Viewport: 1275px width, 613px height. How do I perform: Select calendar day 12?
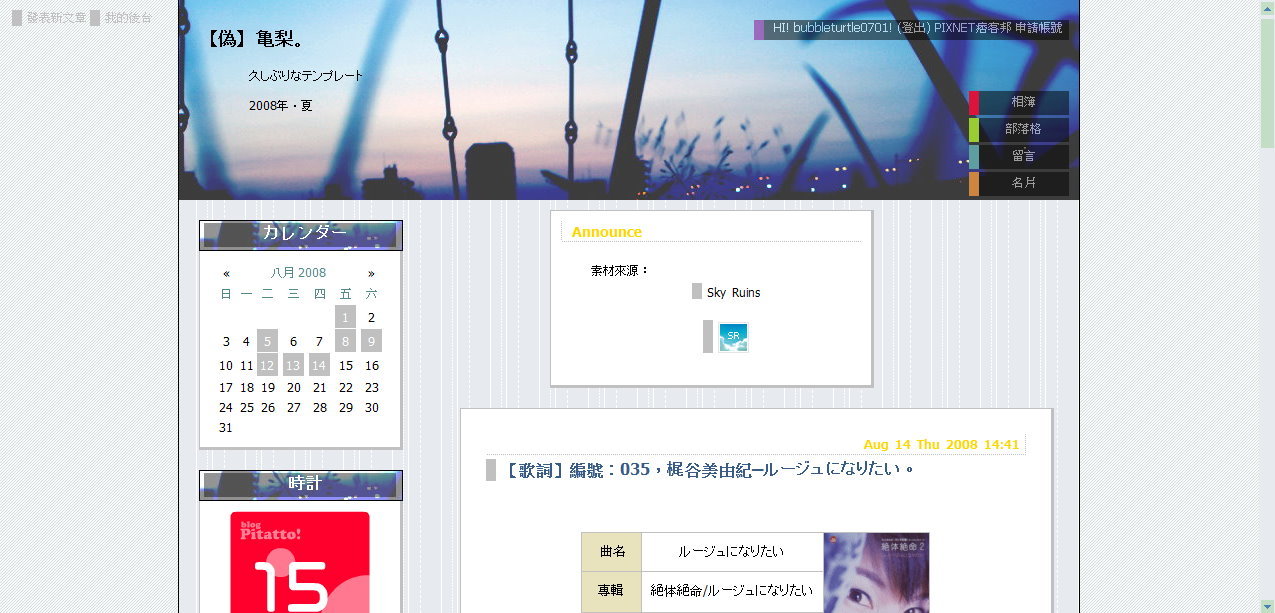pyautogui.click(x=267, y=365)
